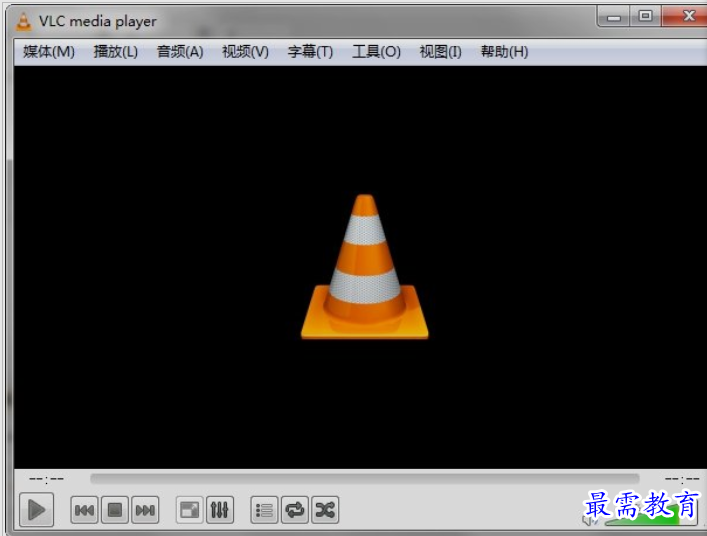The image size is (707, 536).
Task: Skip to the next media track
Action: [x=145, y=510]
